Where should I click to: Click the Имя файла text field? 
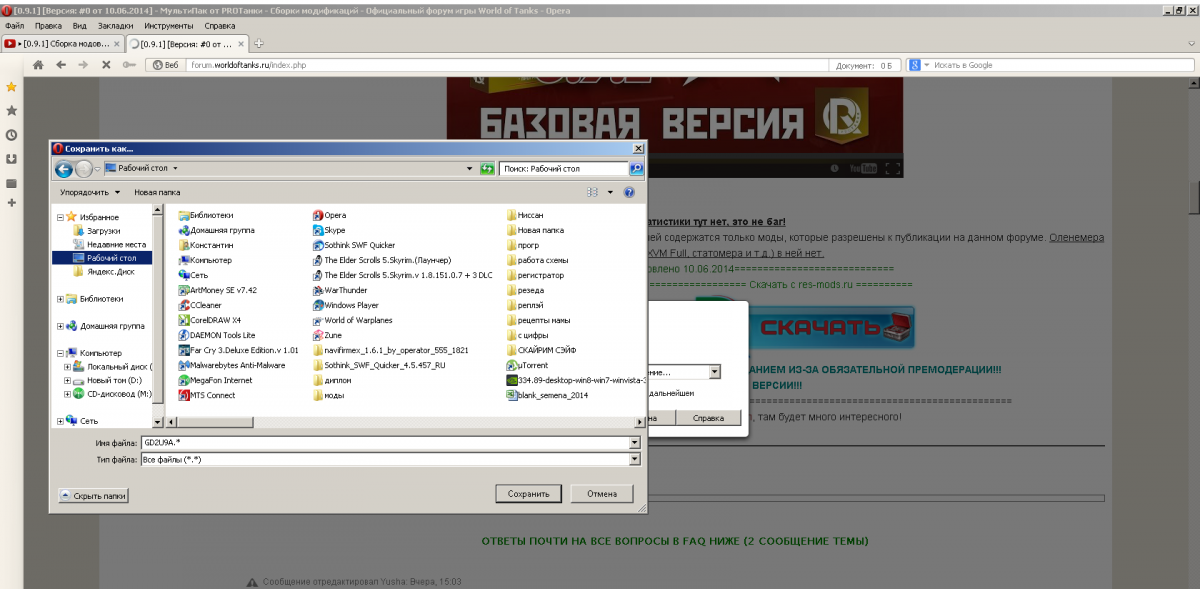click(385, 442)
